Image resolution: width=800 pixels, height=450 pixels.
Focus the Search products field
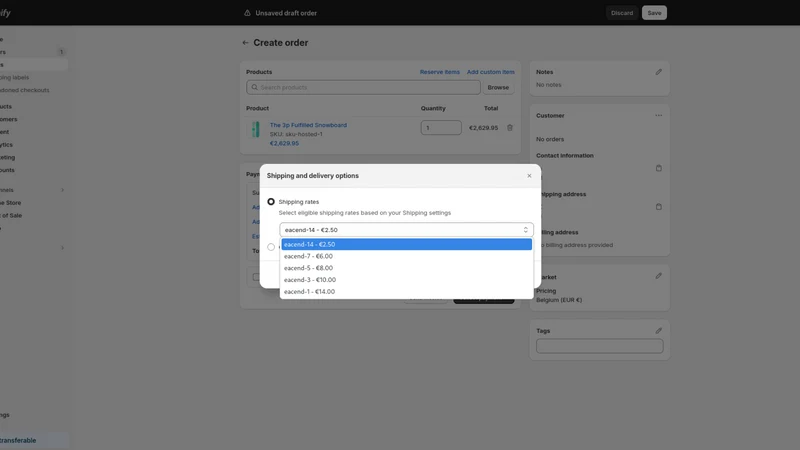[363, 87]
